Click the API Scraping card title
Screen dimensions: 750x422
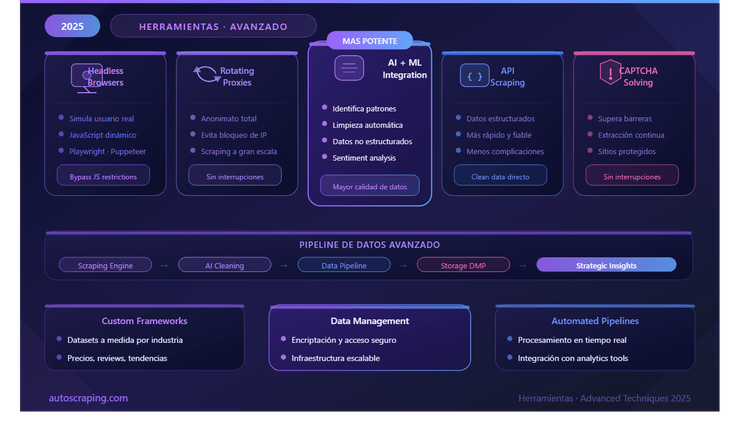pos(507,77)
